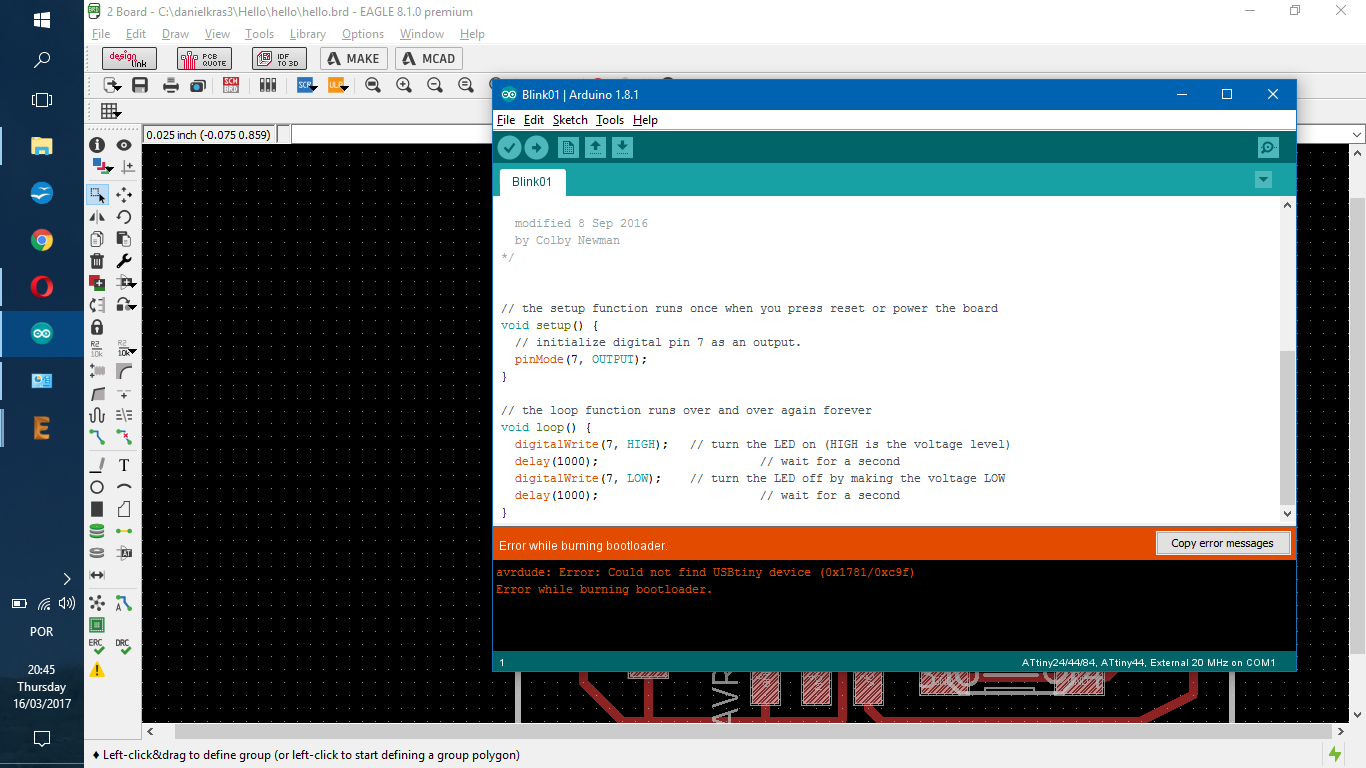
Task: Select the Circle drawing tool
Action: point(97,487)
